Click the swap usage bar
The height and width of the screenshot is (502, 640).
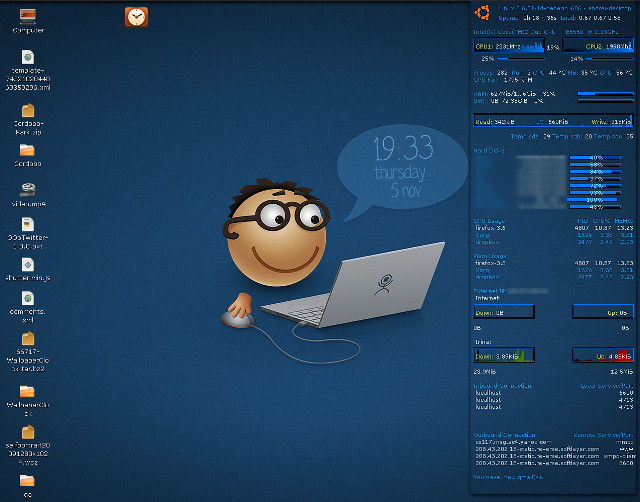tap(605, 100)
